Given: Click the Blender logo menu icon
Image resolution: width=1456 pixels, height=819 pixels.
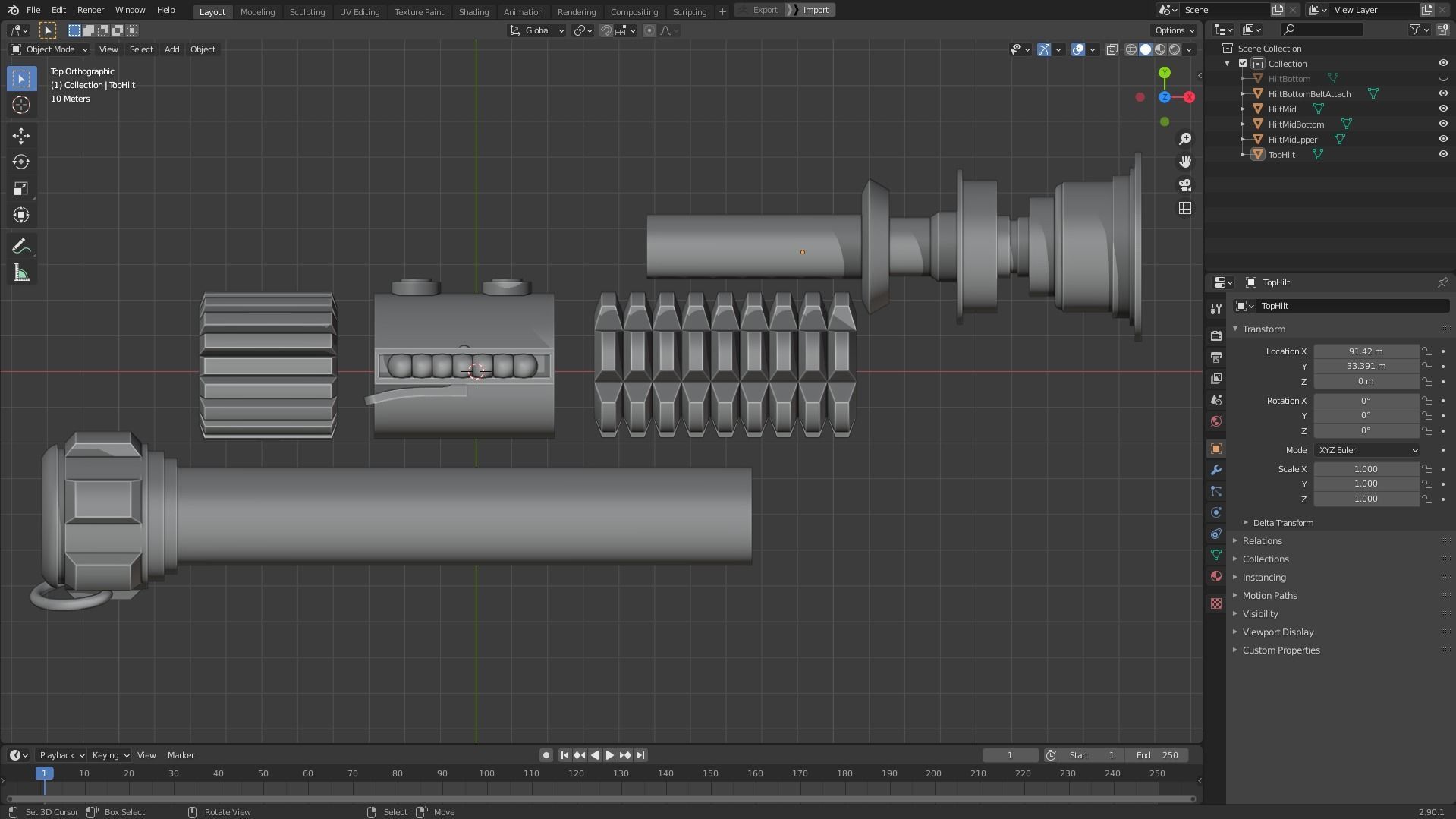Looking at the screenshot, I should coord(13,10).
